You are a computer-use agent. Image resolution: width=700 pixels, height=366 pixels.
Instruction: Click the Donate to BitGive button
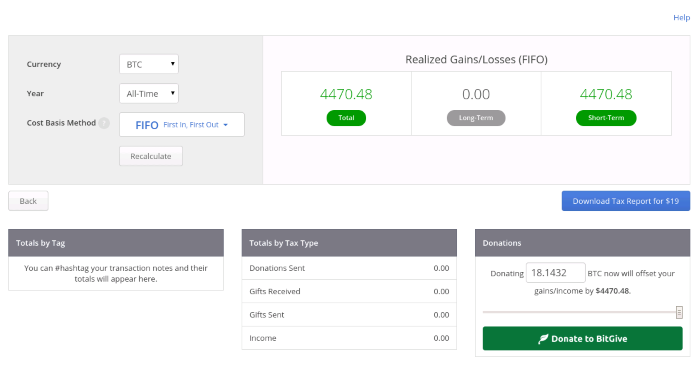pos(582,338)
